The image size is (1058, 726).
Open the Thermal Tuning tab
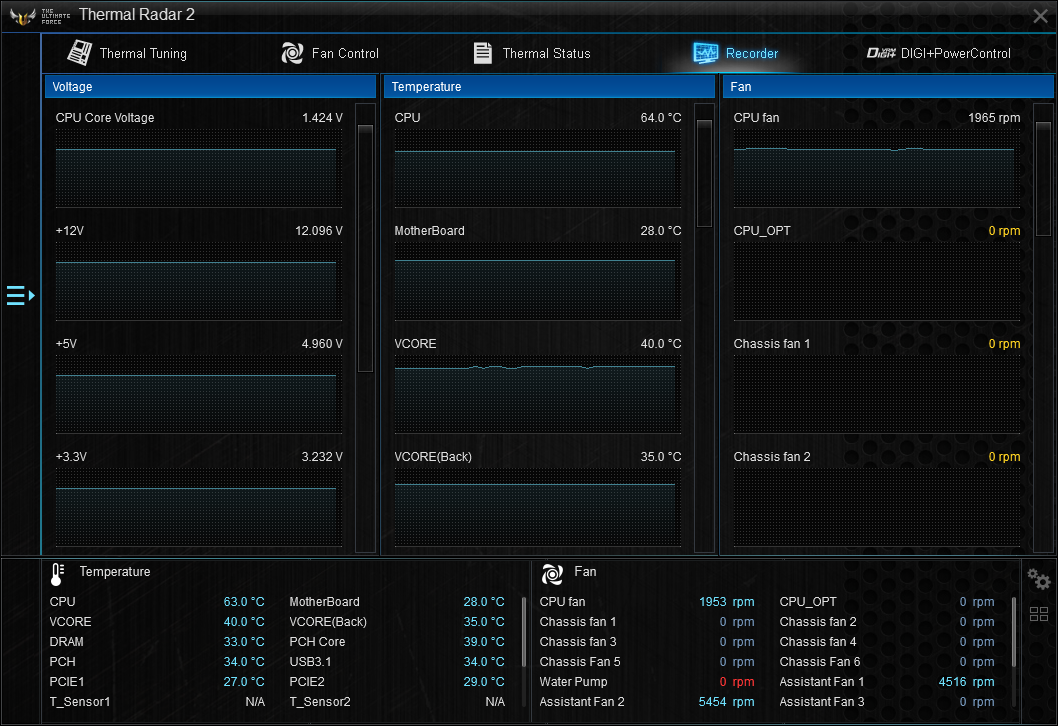pyautogui.click(x=127, y=53)
